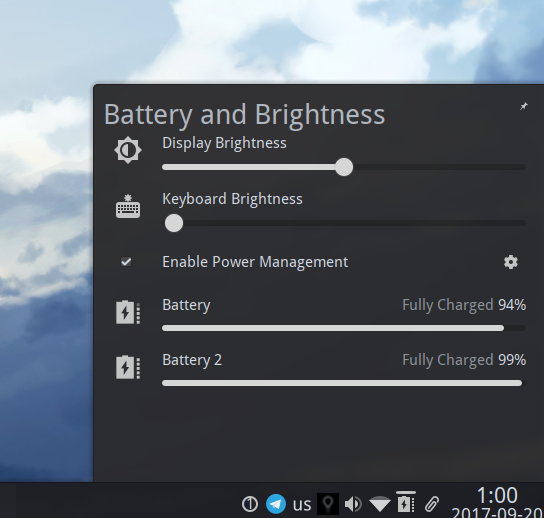Screen dimensions: 544x518
Task: Open the Wi-Fi network tray icon
Action: click(380, 504)
